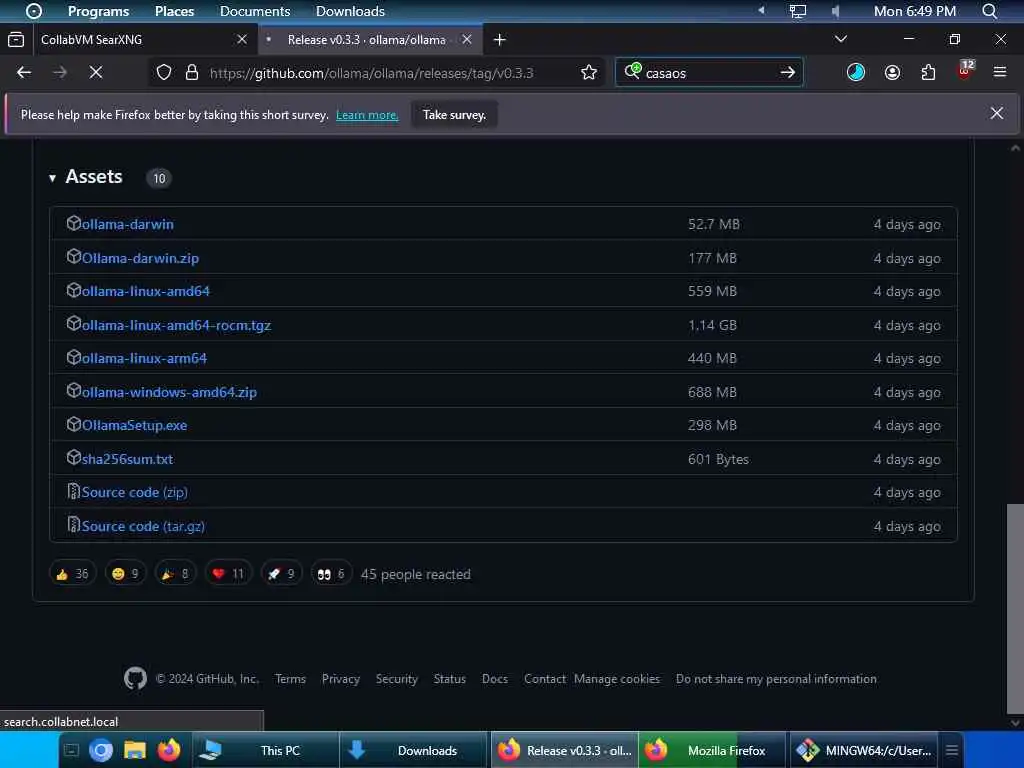Open the extensions puzzle icon
This screenshot has width=1024, height=768.
[928, 72]
